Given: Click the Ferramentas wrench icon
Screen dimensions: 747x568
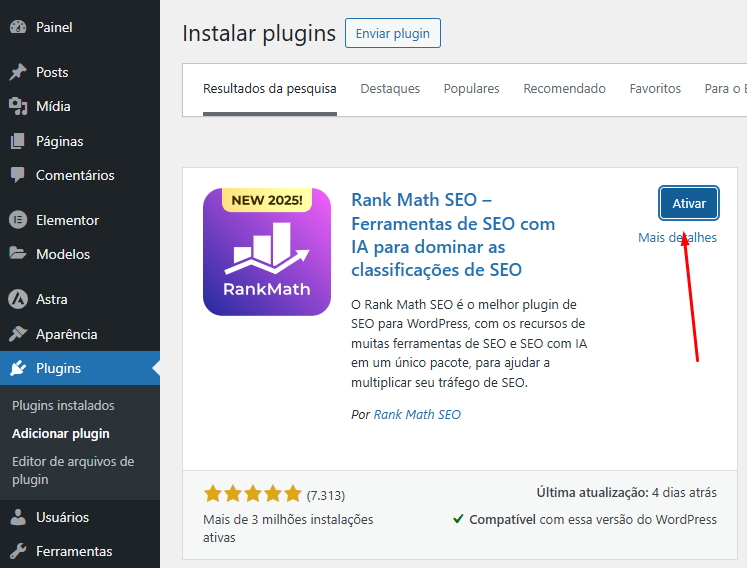Looking at the screenshot, I should [18, 551].
